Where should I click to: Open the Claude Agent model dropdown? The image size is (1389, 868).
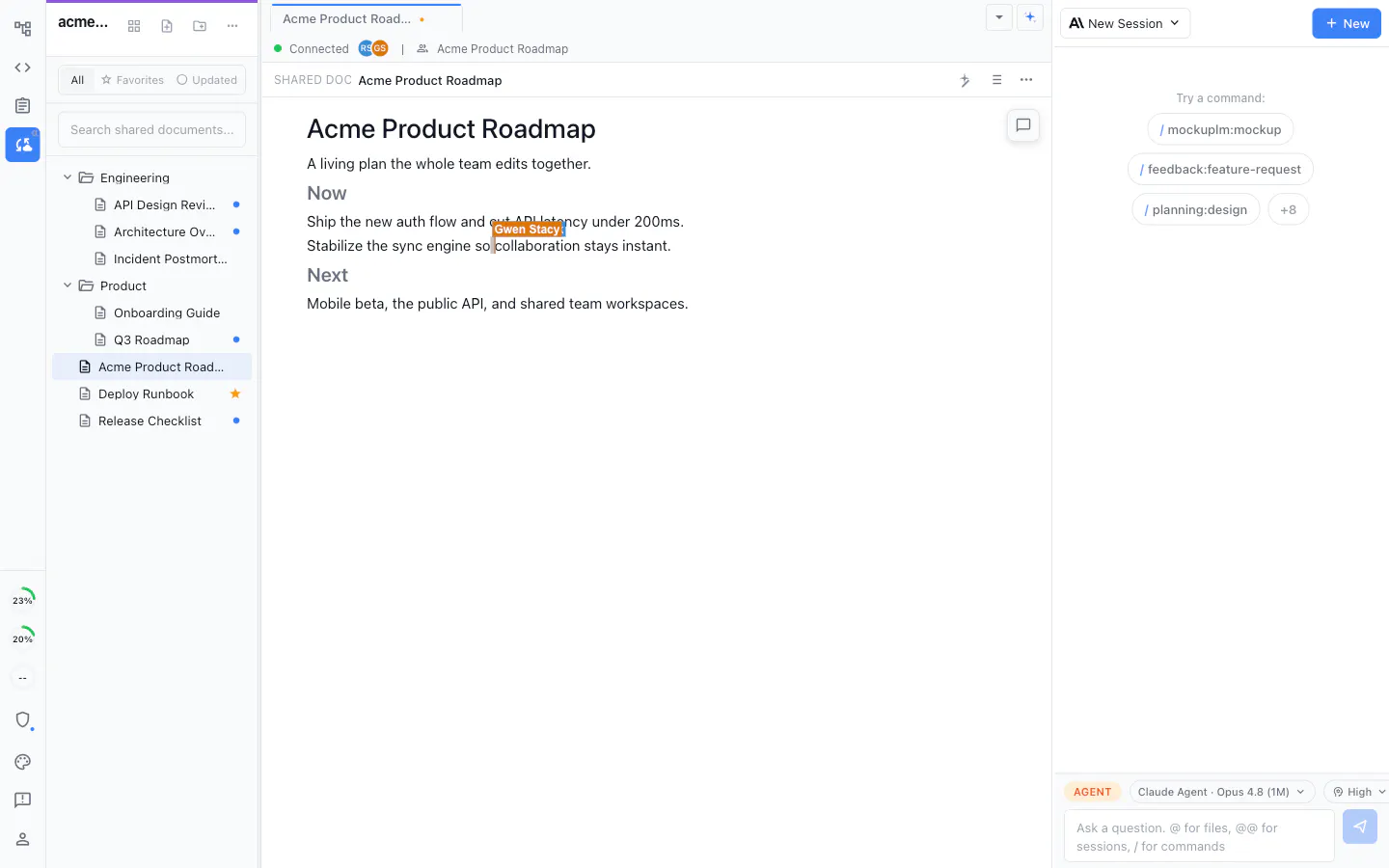pos(1222,792)
